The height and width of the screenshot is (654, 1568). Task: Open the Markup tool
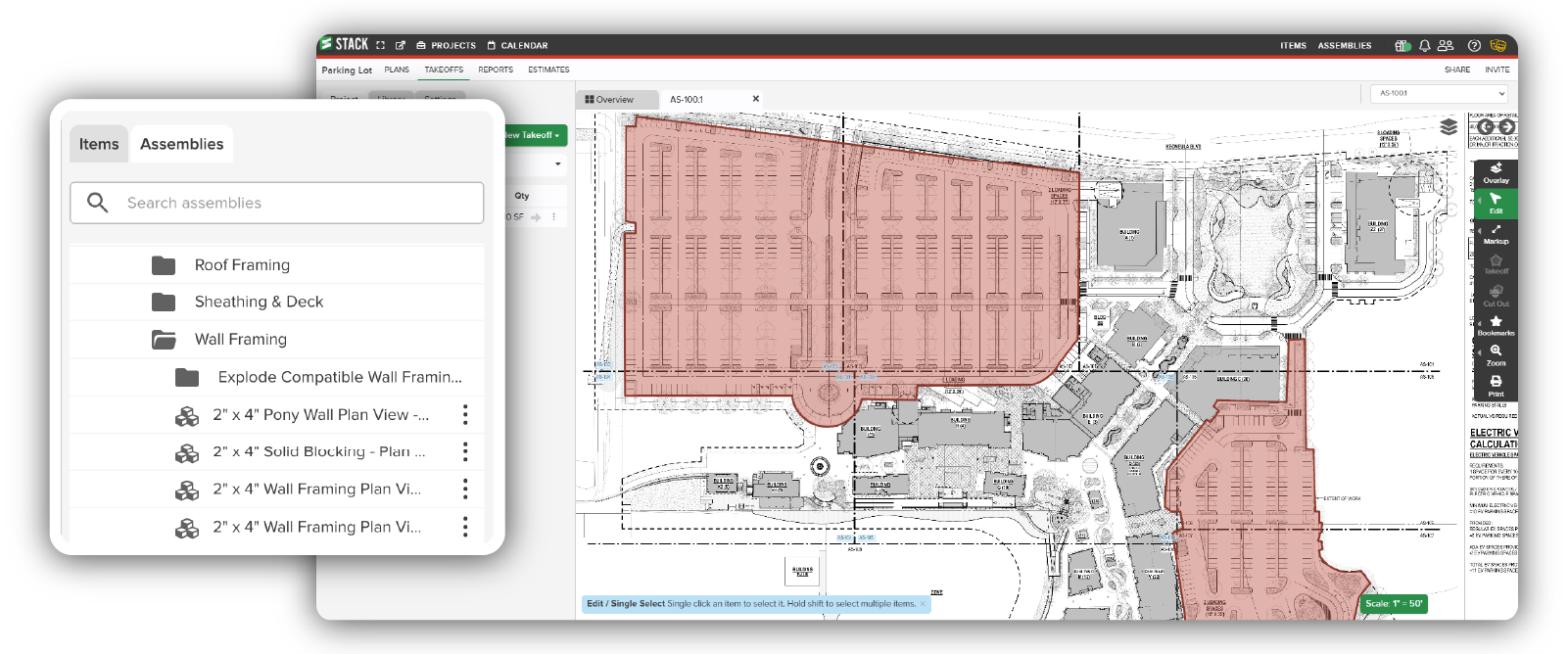pyautogui.click(x=1496, y=234)
